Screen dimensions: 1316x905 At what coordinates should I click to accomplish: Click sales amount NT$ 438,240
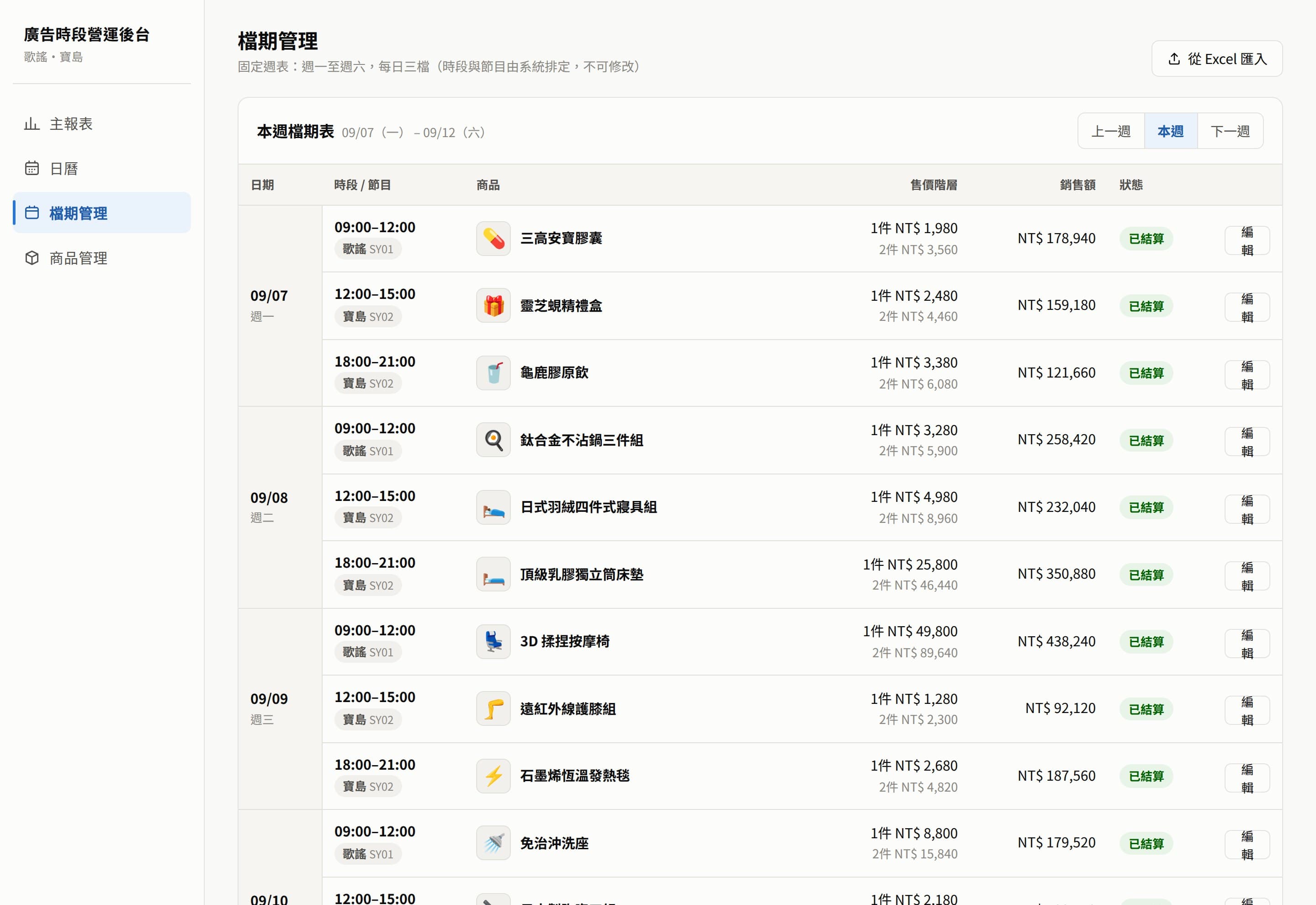click(x=1056, y=641)
